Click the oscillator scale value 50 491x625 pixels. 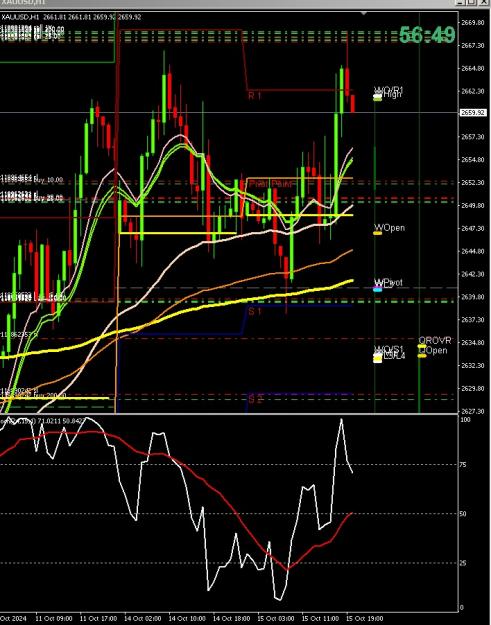coord(464,514)
